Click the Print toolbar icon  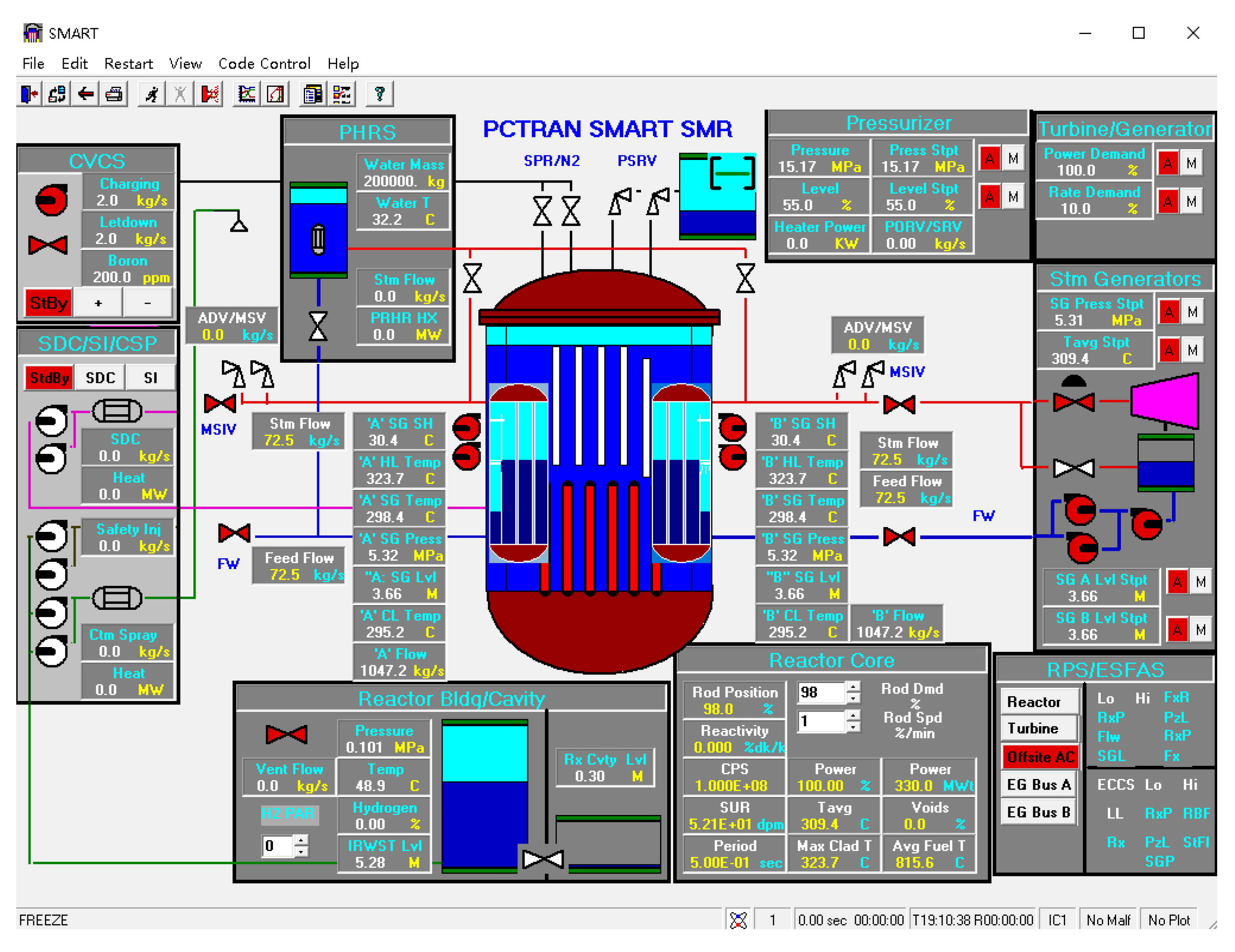pos(114,94)
